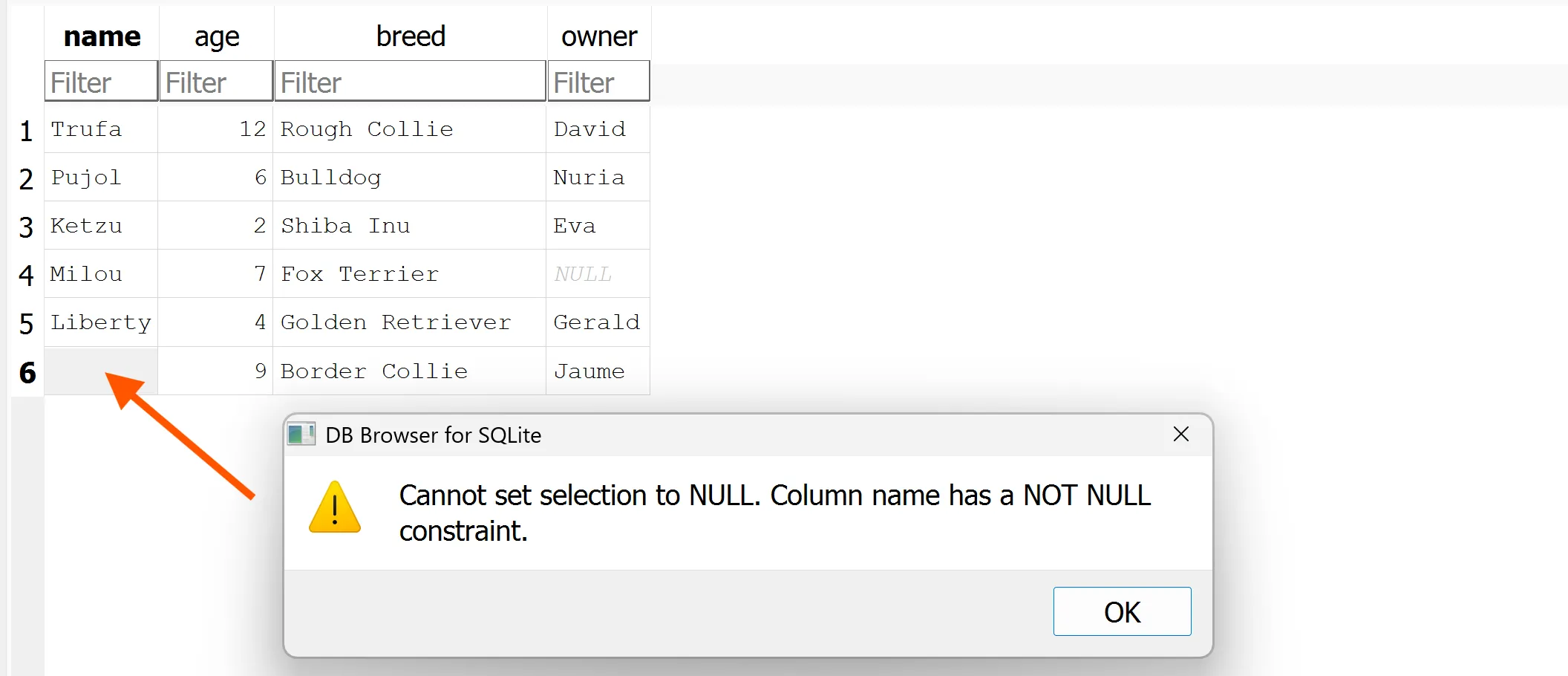1568x676 pixels.
Task: Focus the age column Filter field
Action: (216, 82)
